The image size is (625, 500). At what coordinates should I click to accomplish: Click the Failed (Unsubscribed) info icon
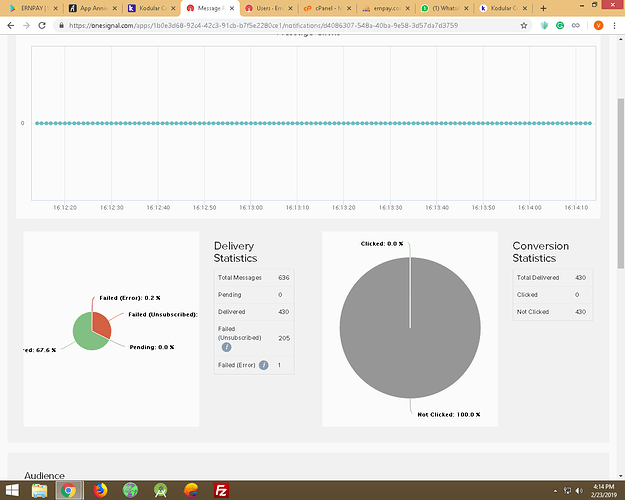226,347
